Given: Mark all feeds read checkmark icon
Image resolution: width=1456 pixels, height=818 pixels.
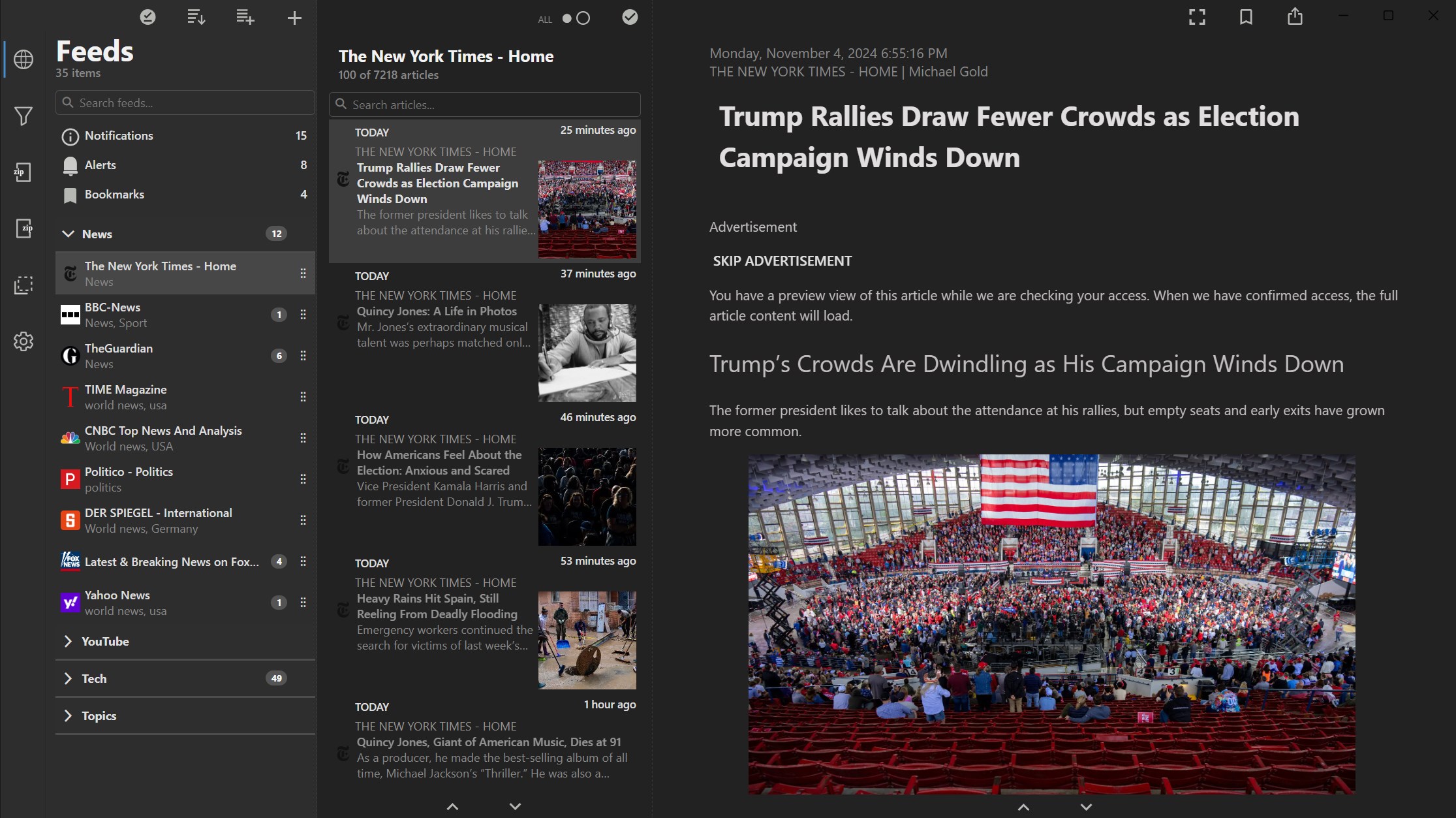Looking at the screenshot, I should (148, 18).
